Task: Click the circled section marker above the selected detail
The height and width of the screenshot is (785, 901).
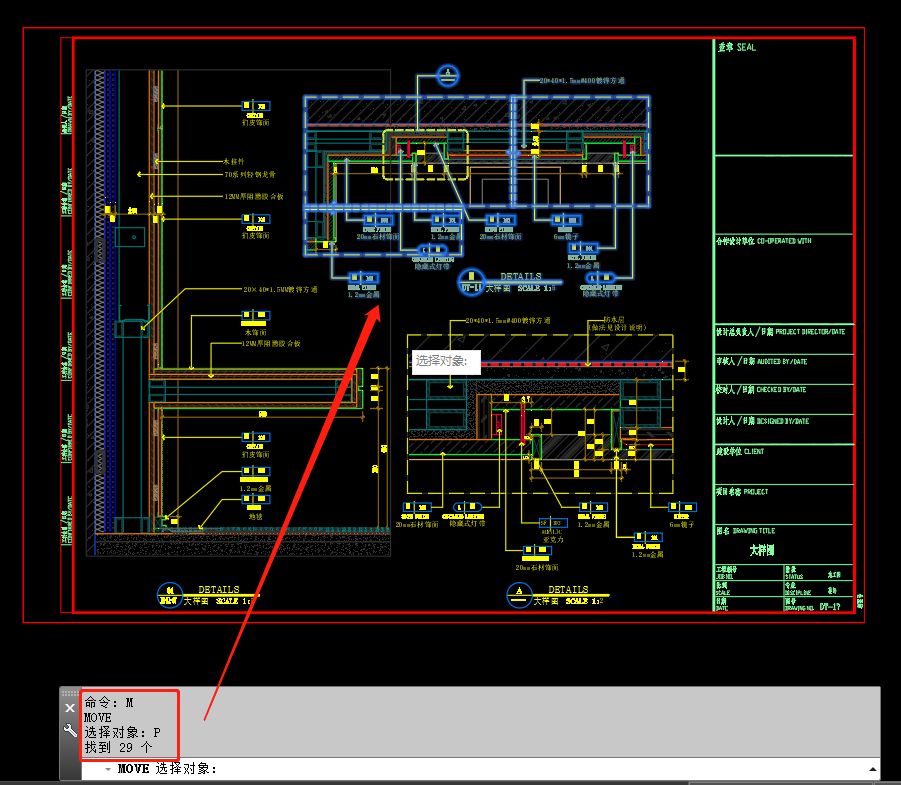Action: (450, 75)
